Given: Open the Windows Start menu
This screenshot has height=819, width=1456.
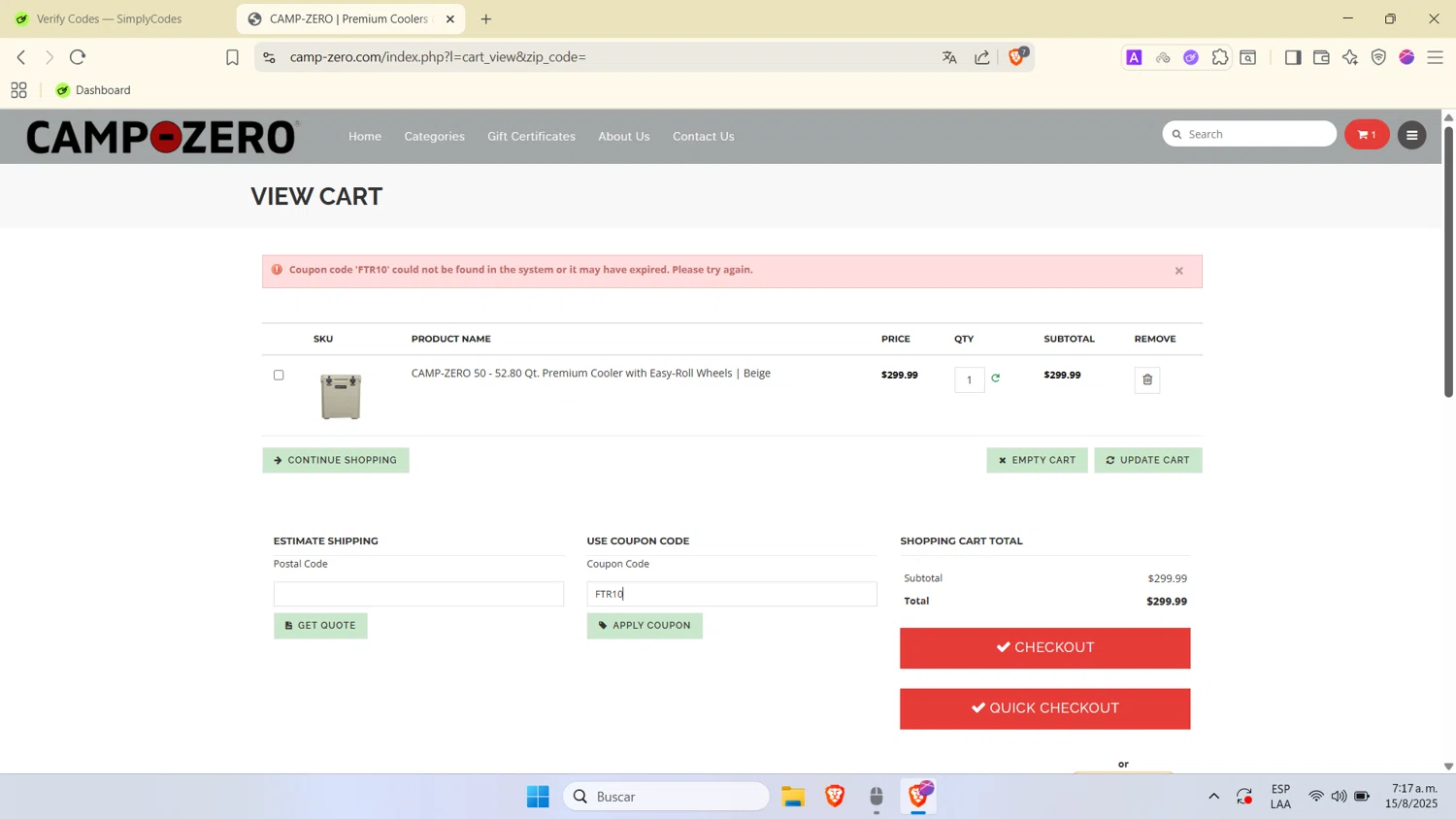Looking at the screenshot, I should coord(538,797).
